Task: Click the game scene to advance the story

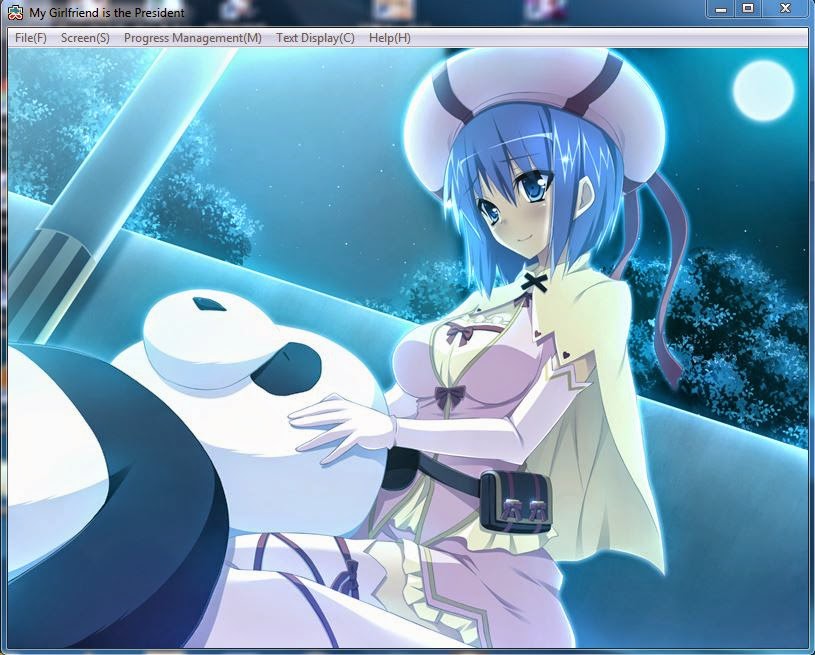Action: tap(408, 348)
